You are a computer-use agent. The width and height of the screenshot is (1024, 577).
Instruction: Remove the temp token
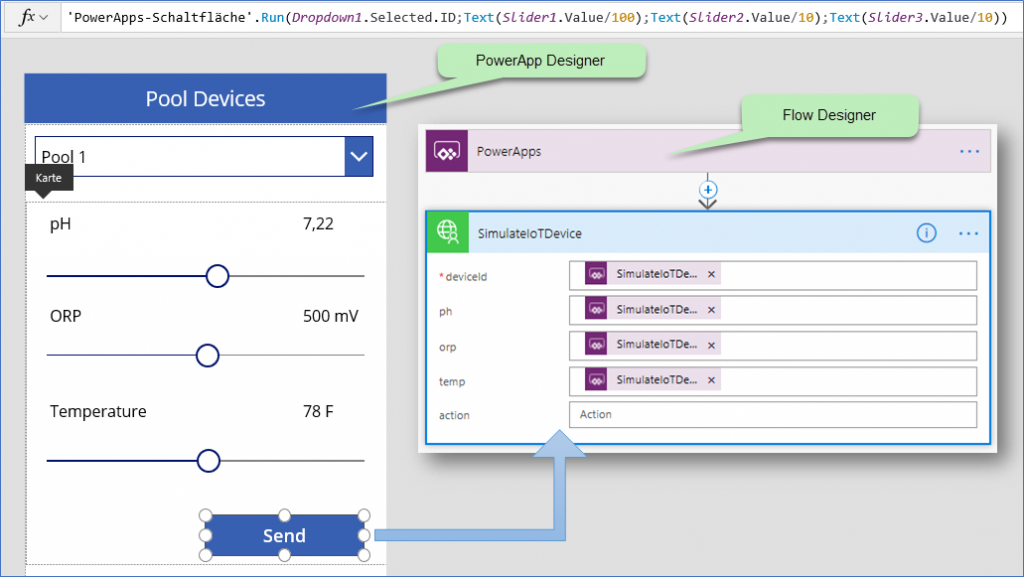[x=711, y=380]
